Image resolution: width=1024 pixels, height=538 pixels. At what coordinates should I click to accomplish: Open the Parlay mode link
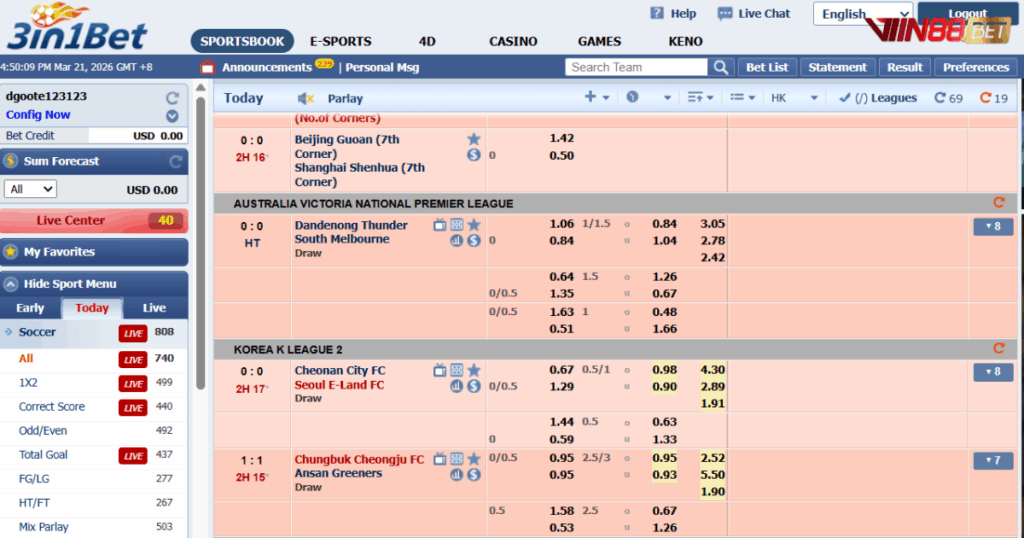coord(345,99)
